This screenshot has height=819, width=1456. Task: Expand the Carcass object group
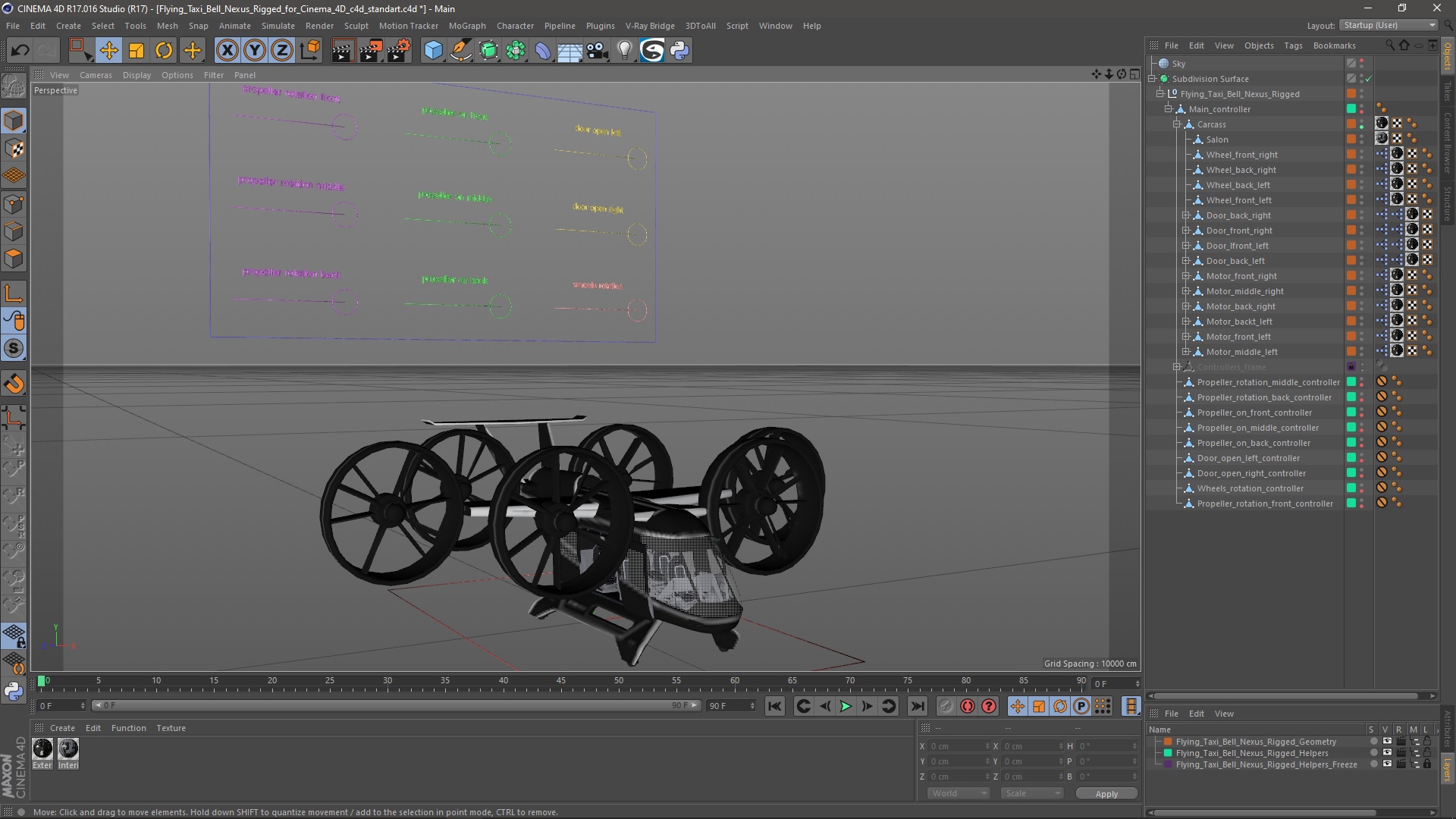click(1177, 123)
